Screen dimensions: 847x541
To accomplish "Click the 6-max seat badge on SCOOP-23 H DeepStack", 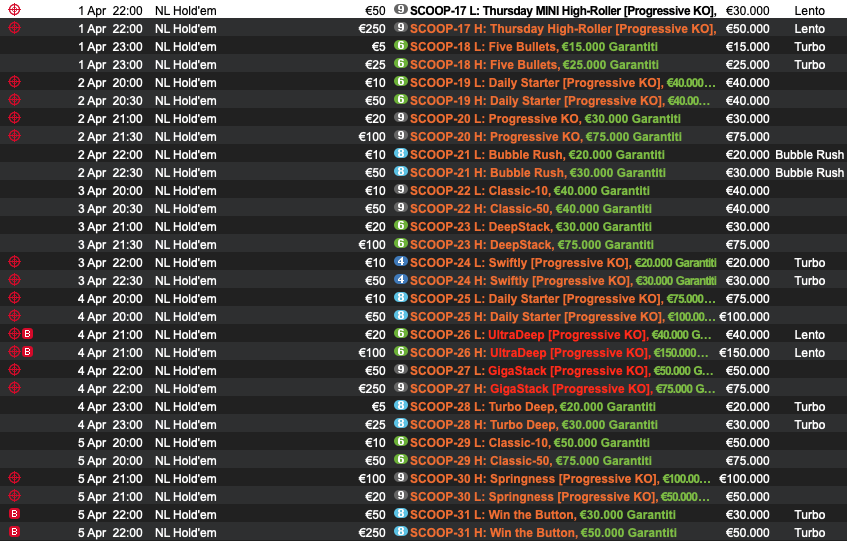I will [x=400, y=244].
